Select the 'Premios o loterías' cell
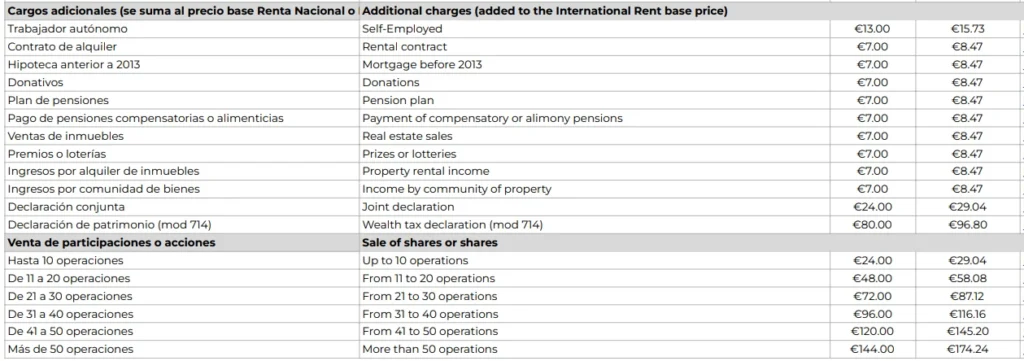Viewport: 1024px width, 361px height. [x=180, y=153]
